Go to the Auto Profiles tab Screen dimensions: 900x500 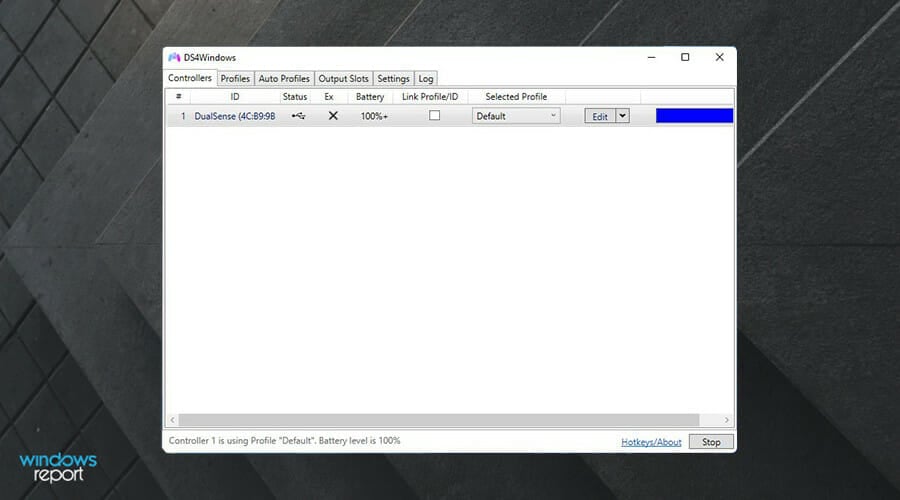click(284, 79)
